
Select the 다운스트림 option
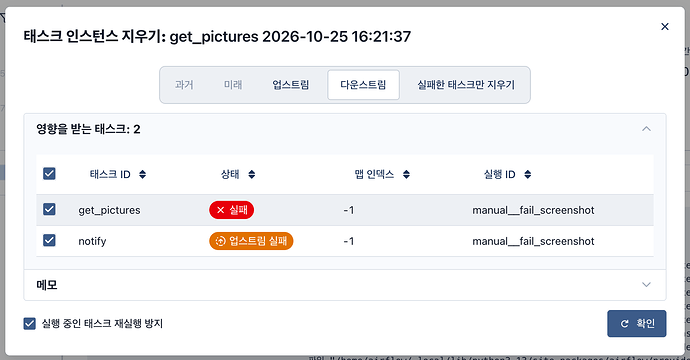(363, 84)
